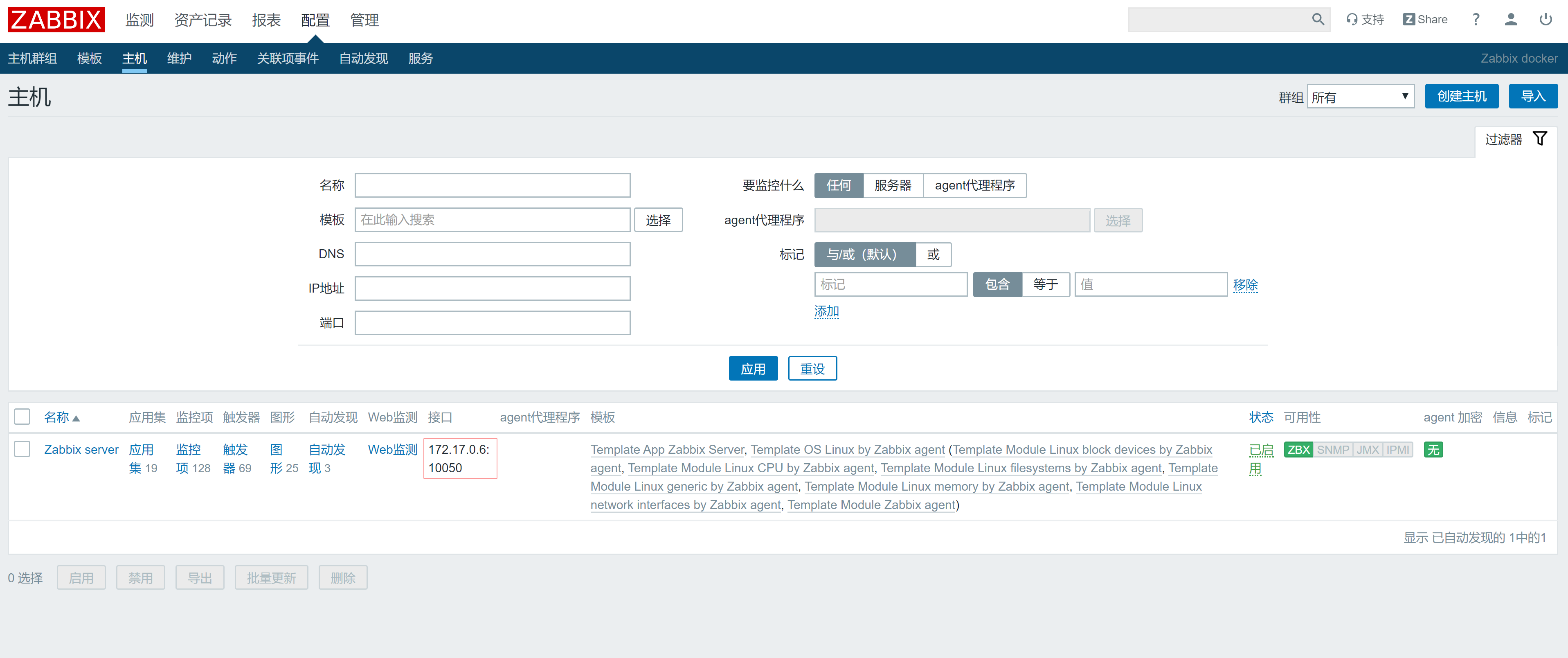The height and width of the screenshot is (658, 1568).
Task: Click the ZABBIX logo
Action: point(56,19)
